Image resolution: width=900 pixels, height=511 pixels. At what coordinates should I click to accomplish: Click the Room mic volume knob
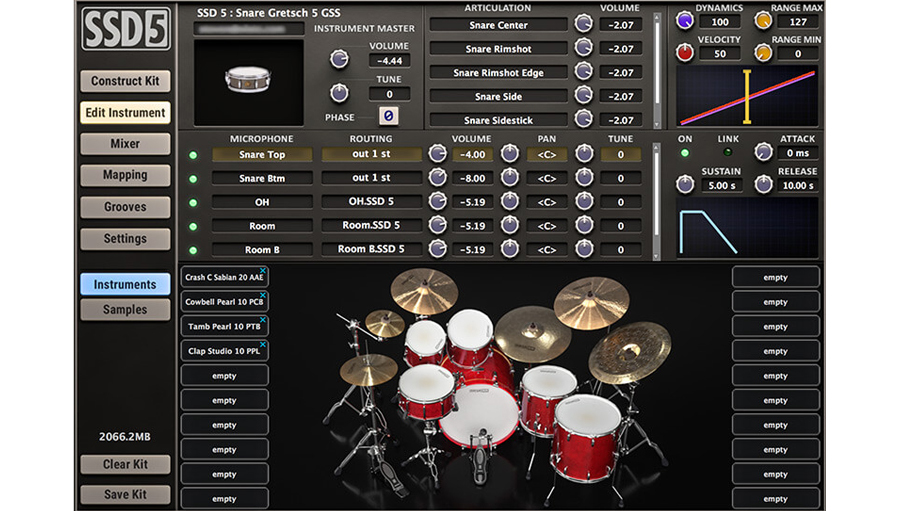coord(438,225)
